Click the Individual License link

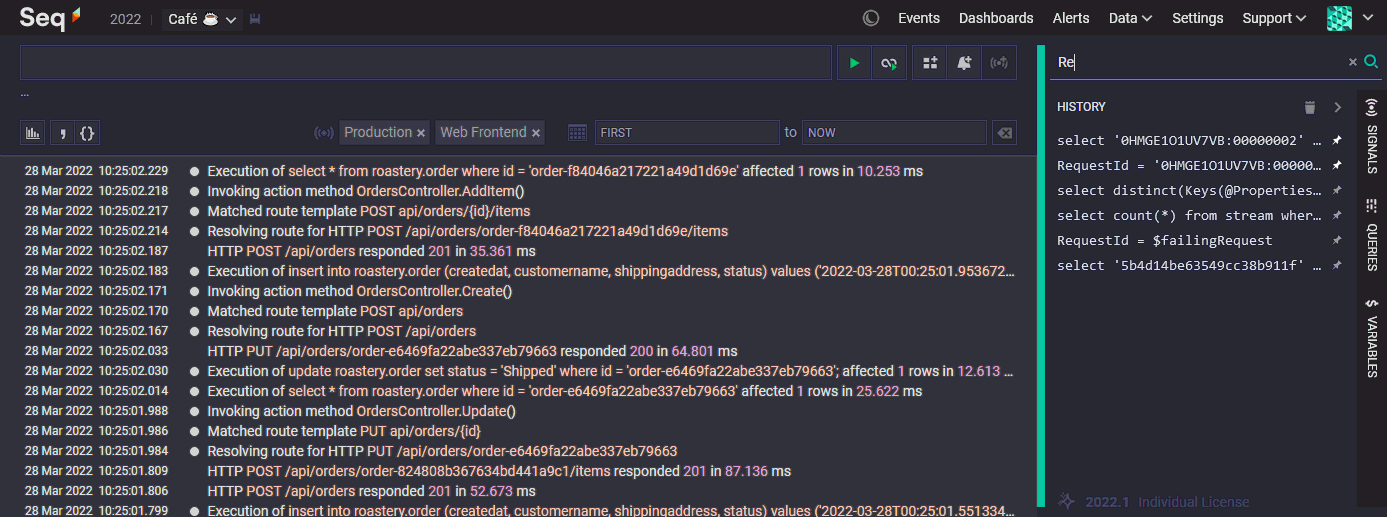click(1193, 502)
